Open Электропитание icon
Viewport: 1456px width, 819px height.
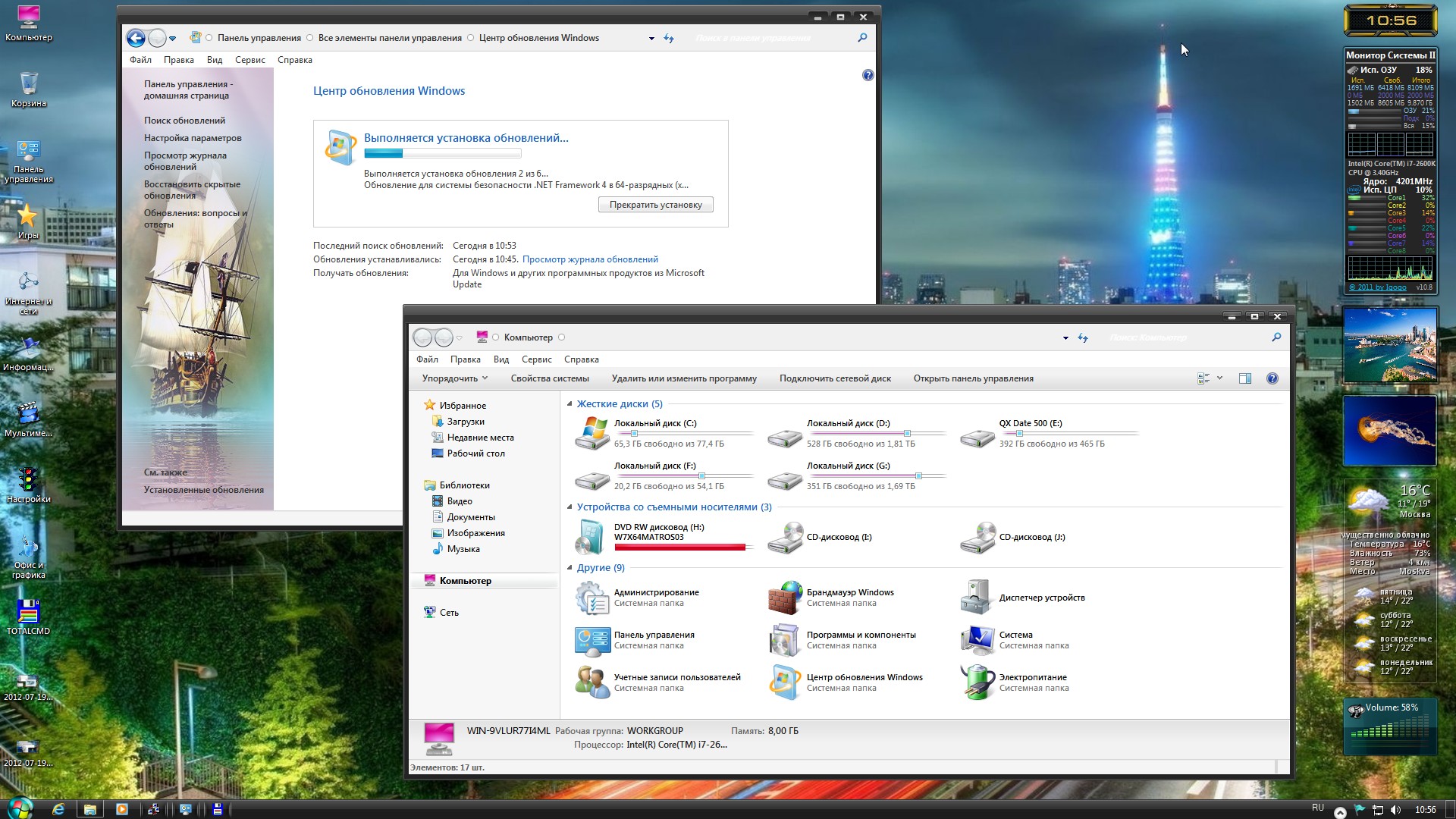pos(977,682)
